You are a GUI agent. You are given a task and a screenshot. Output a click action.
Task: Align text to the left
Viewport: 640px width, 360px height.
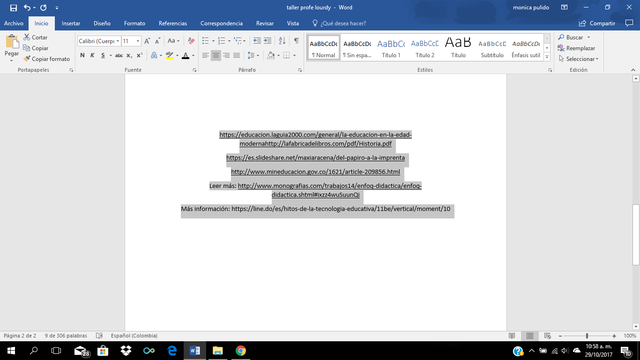pos(205,56)
